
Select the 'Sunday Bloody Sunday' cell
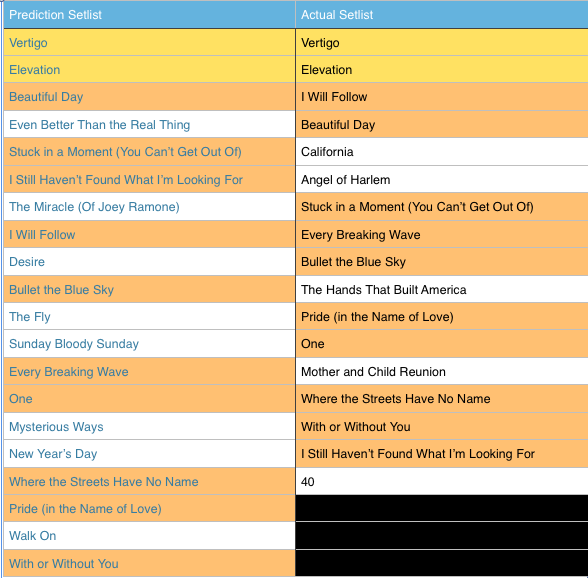[149, 344]
